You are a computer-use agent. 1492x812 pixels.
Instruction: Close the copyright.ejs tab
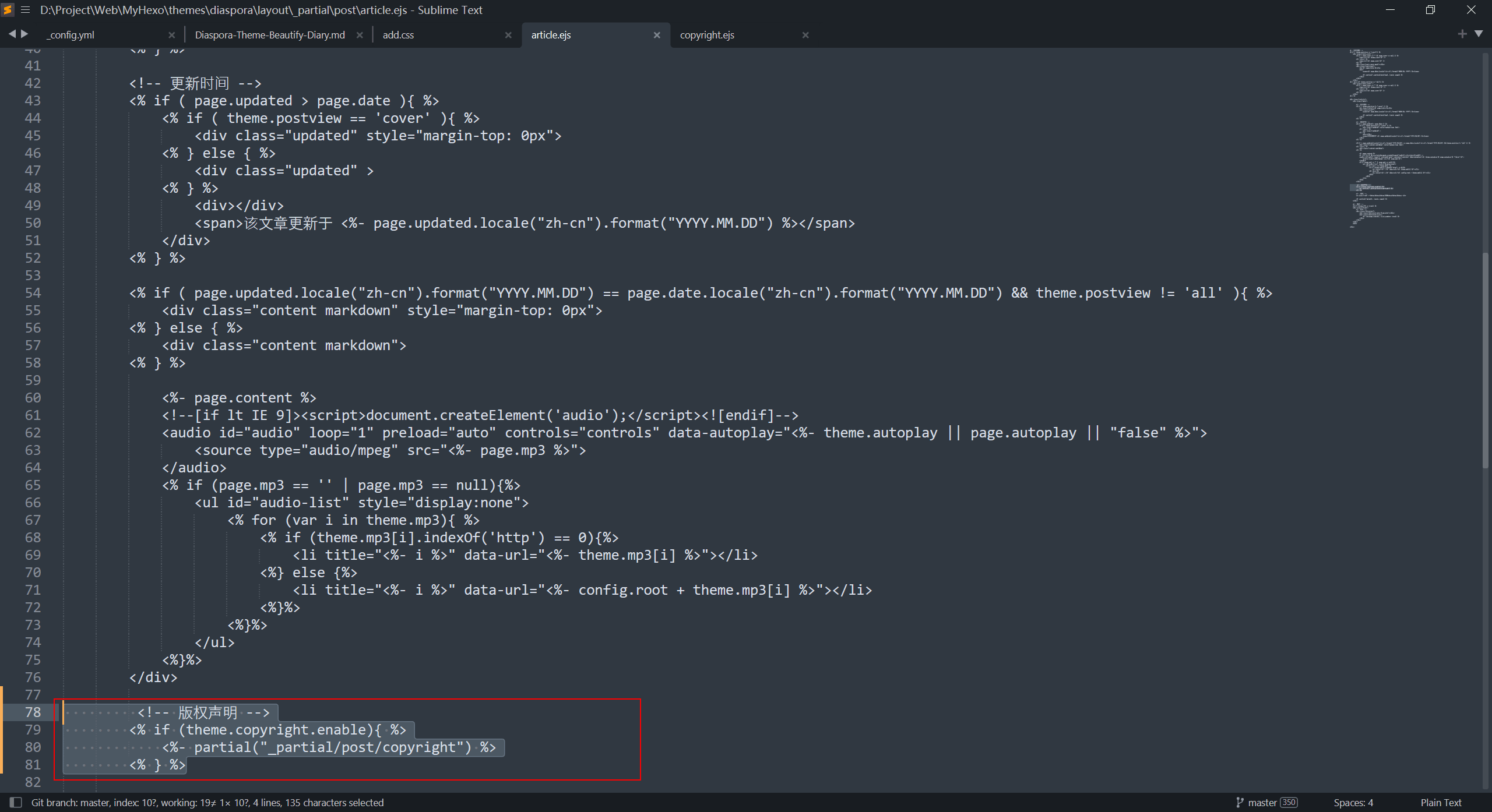[805, 35]
